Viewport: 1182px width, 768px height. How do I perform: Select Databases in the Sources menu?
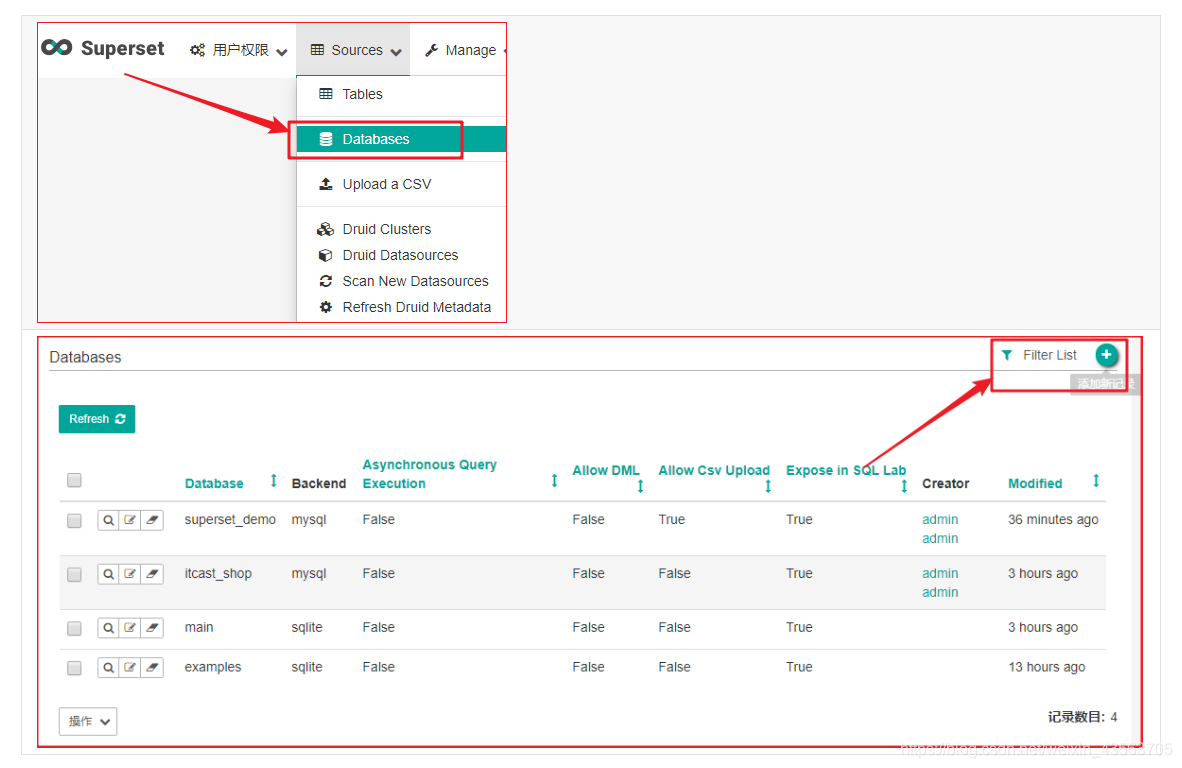376,139
